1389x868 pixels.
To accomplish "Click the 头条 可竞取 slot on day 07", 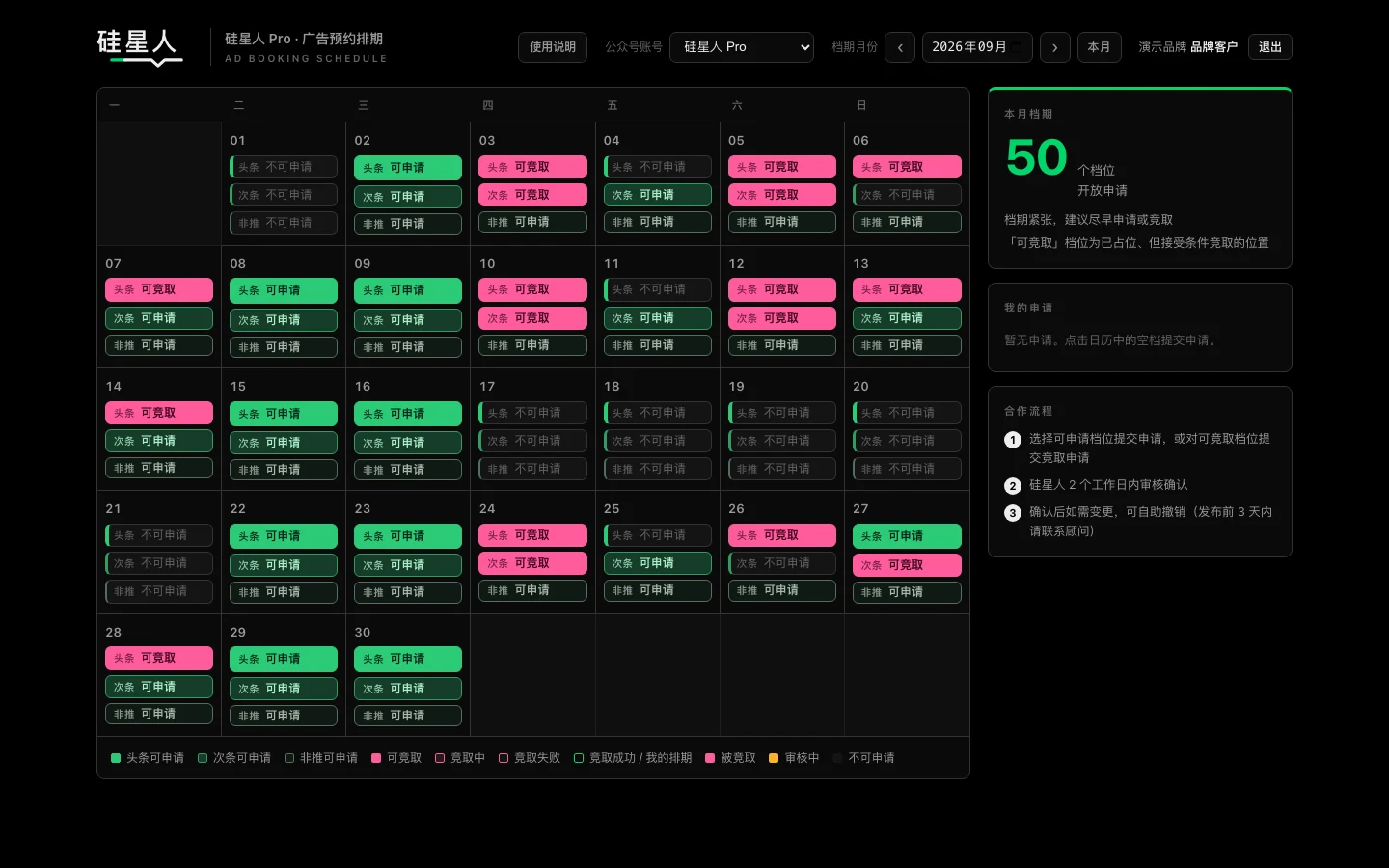I will 159,289.
